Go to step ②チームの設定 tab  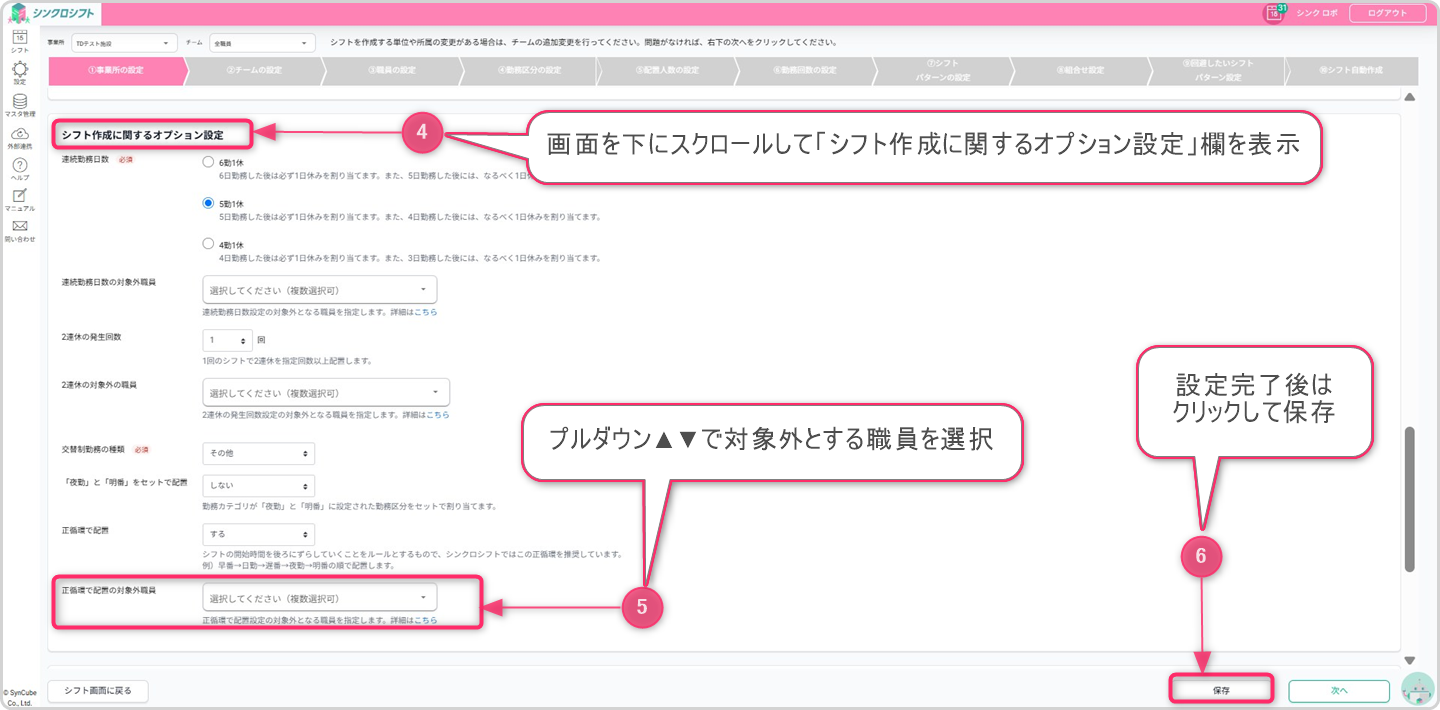point(254,70)
